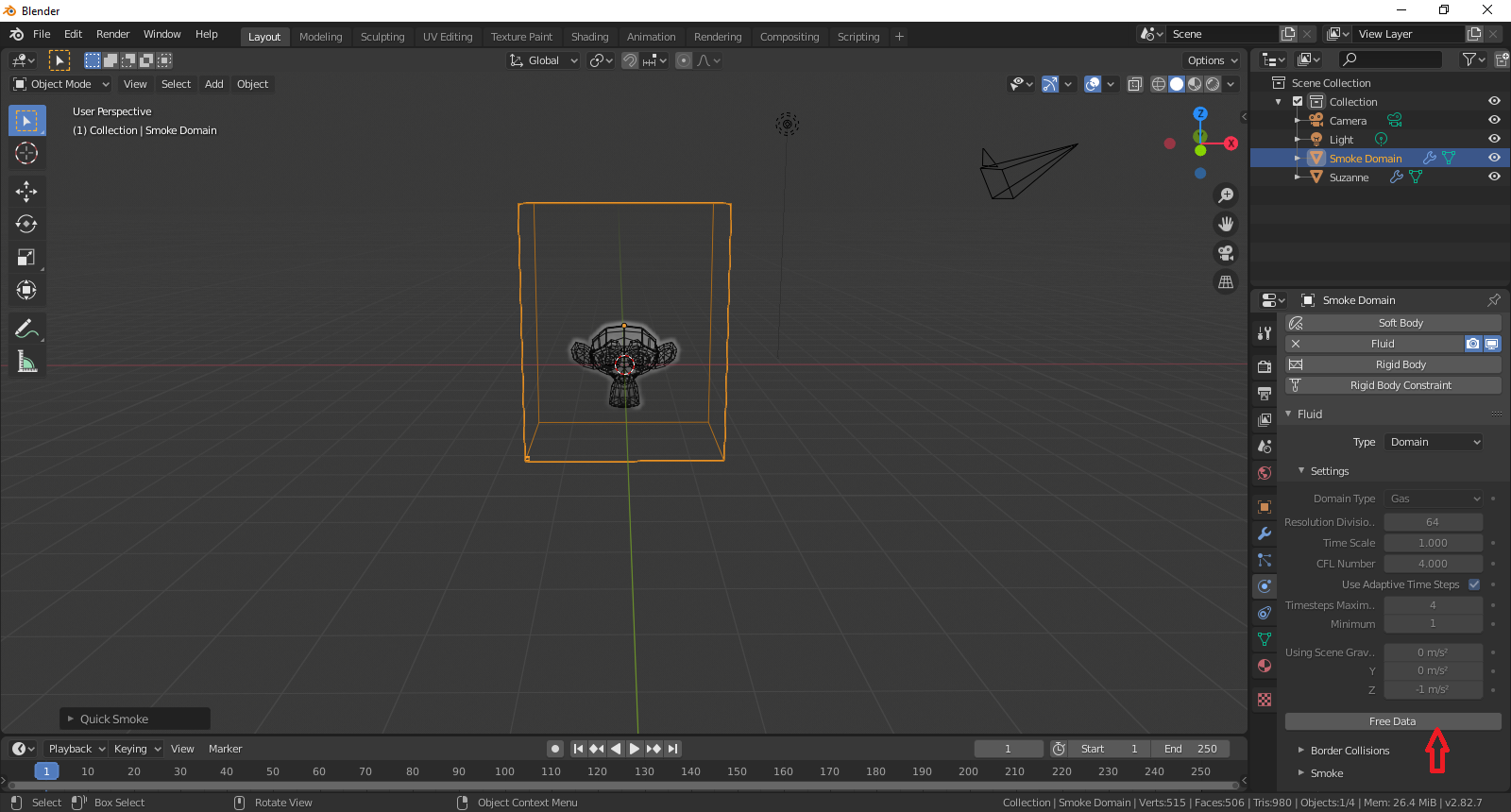This screenshot has width=1511, height=812.
Task: Toggle Smoke Domain visibility eye
Action: click(x=1494, y=158)
